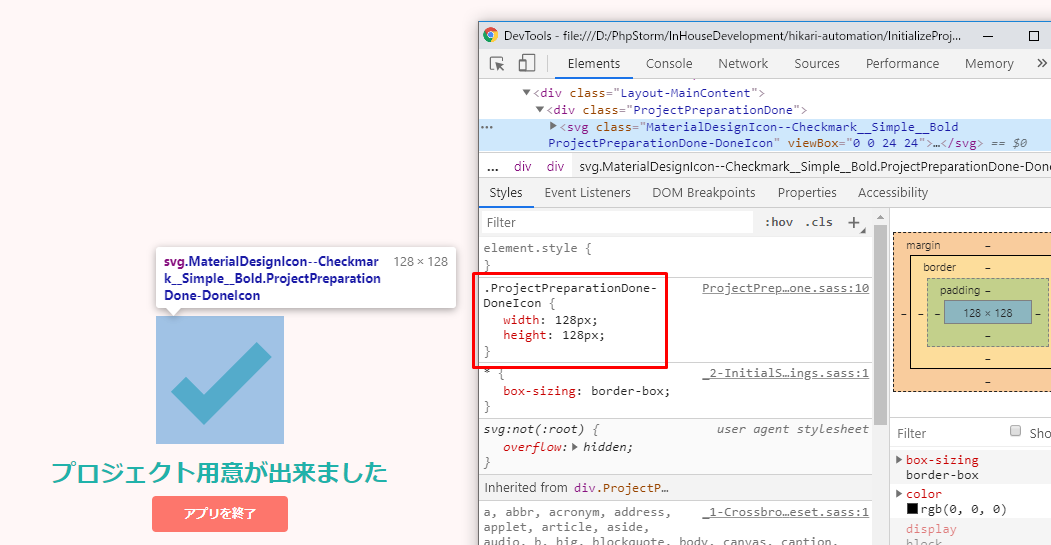The width and height of the screenshot is (1051, 545).
Task: Click the padding label in the box model
Action: [x=959, y=290]
